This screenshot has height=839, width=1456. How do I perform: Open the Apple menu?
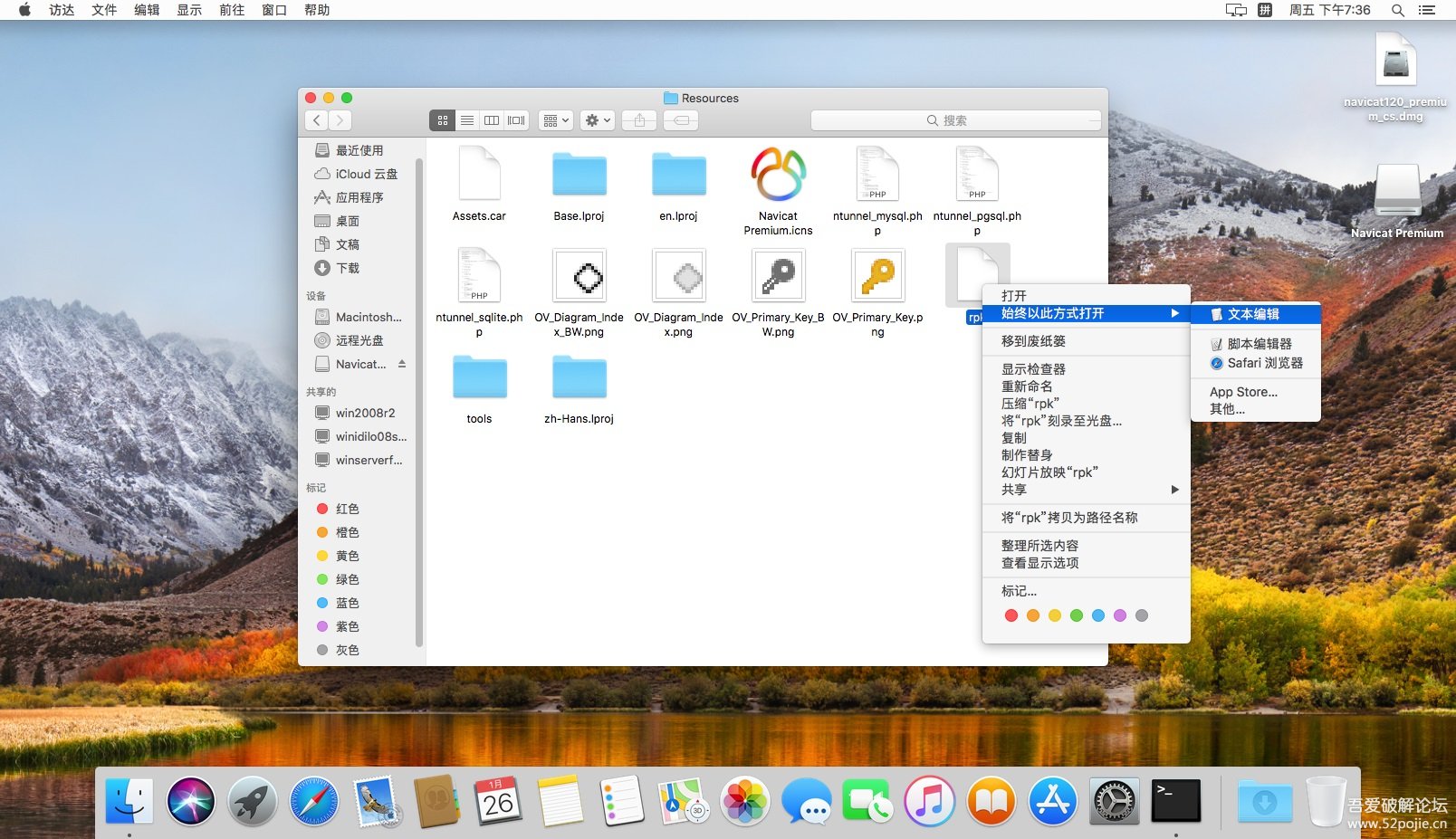24,10
